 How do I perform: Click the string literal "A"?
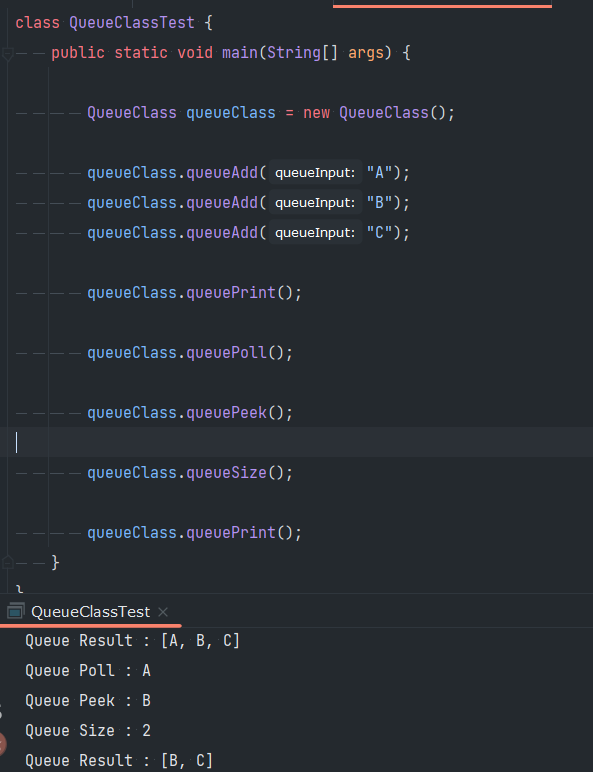coord(379,173)
